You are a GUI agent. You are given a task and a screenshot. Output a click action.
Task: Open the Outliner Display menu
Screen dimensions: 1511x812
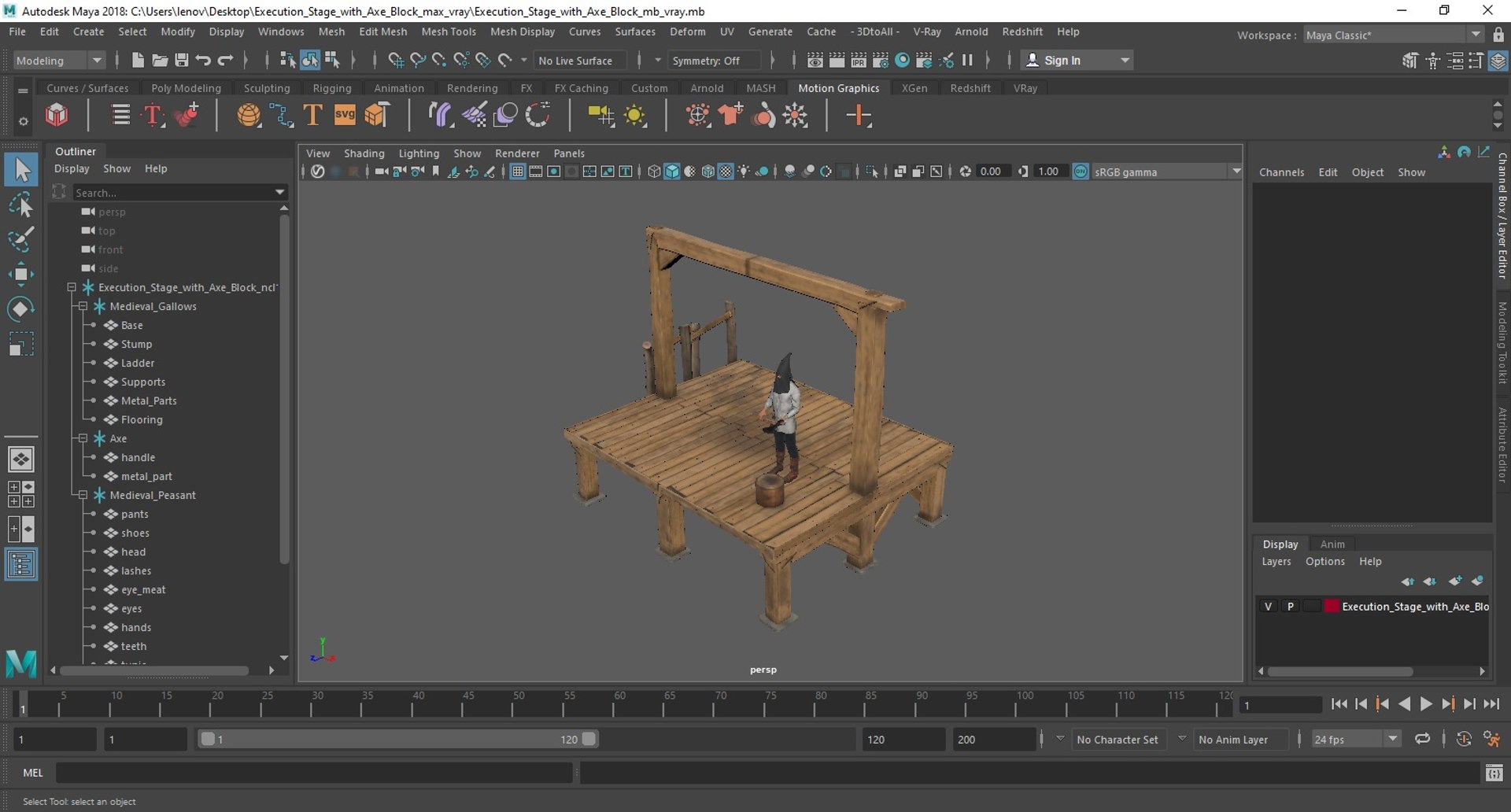72,168
